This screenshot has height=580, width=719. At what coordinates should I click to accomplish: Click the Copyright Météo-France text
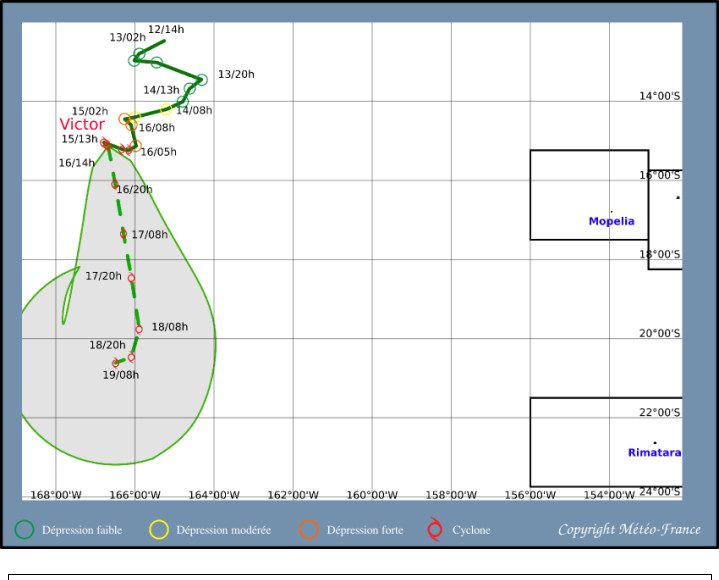(x=629, y=530)
